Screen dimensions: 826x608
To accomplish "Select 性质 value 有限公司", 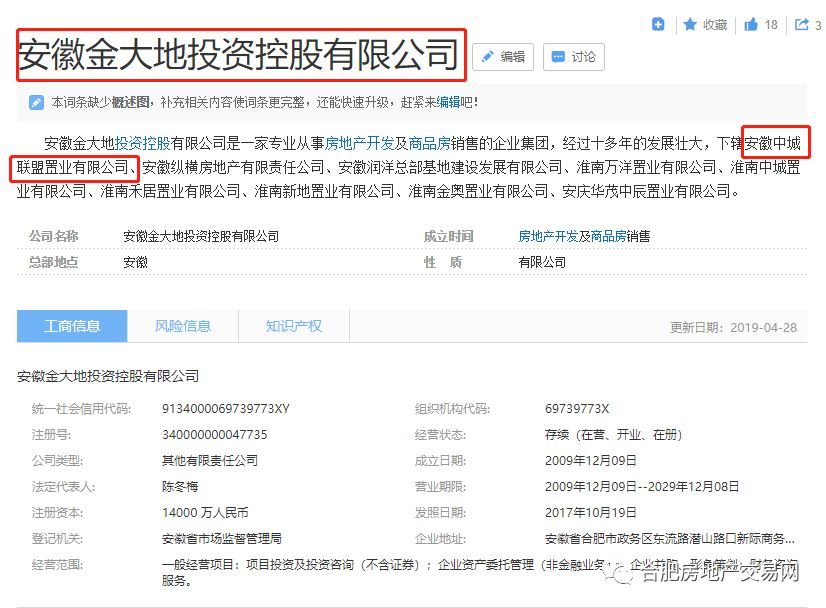I will (x=542, y=262).
